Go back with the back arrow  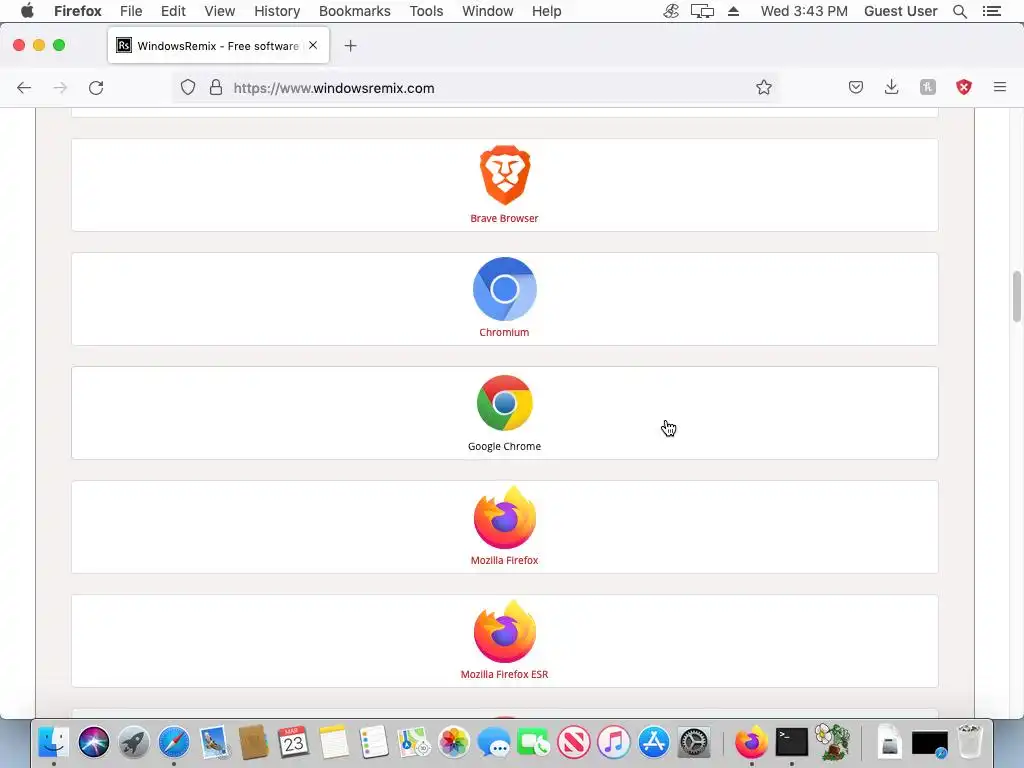24,88
